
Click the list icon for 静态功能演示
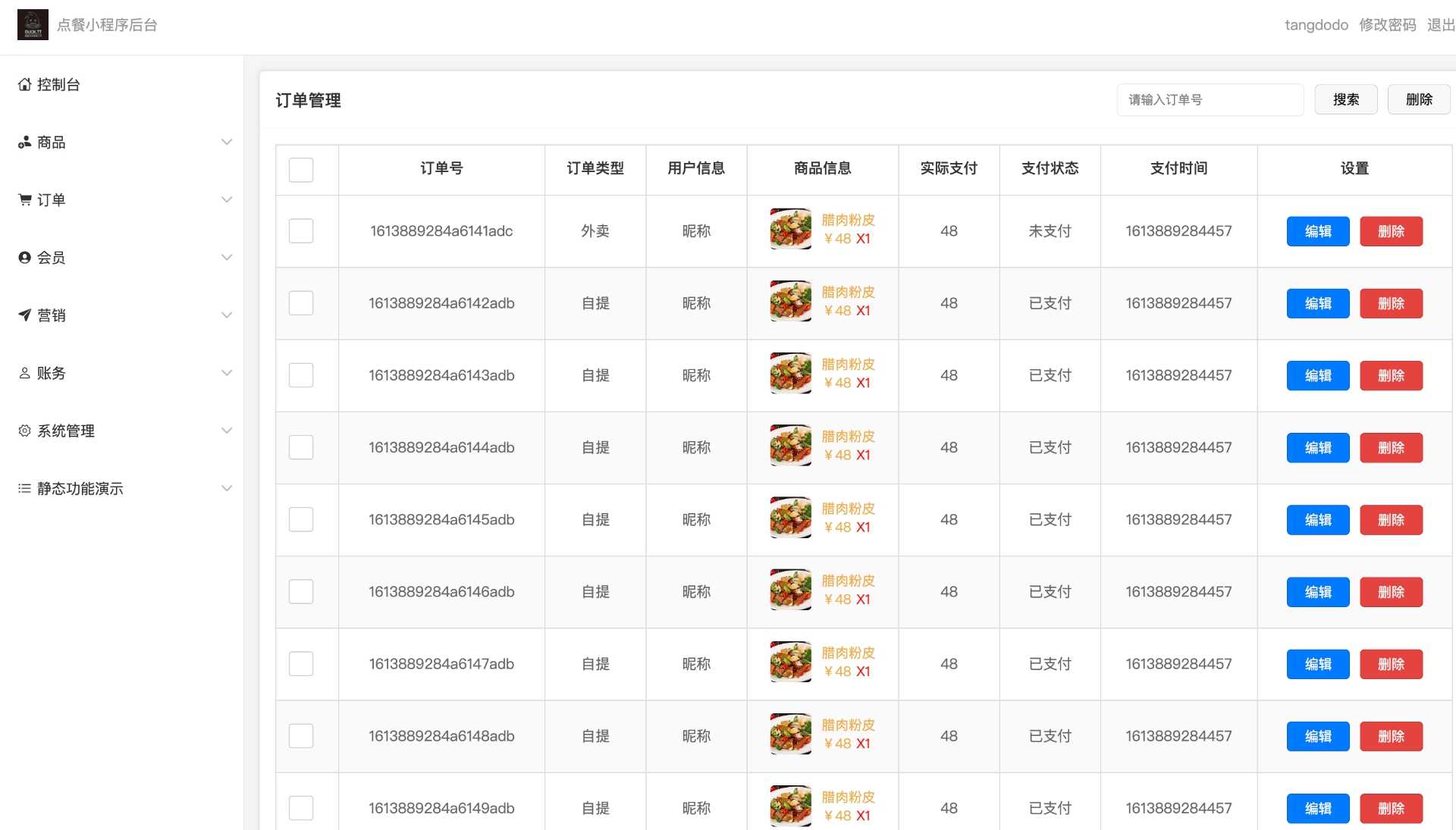[x=24, y=488]
